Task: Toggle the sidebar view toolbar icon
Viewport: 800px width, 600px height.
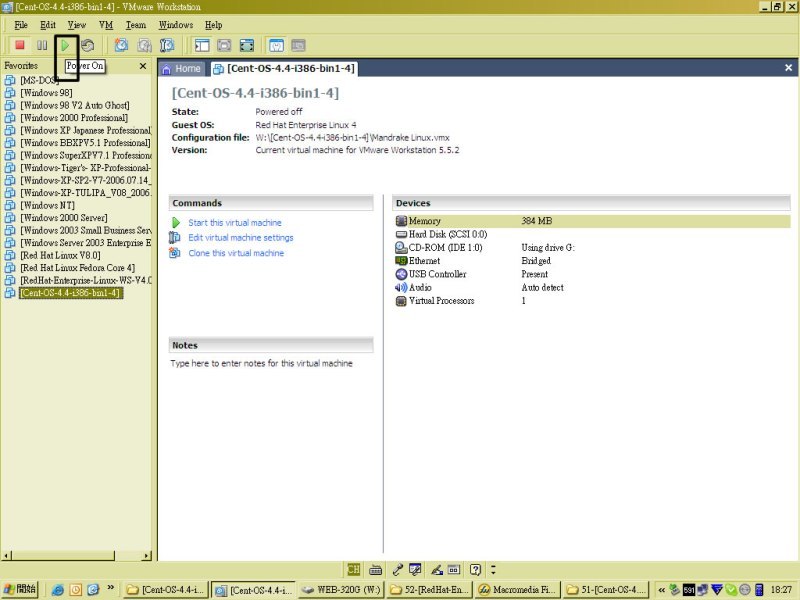Action: [202, 45]
